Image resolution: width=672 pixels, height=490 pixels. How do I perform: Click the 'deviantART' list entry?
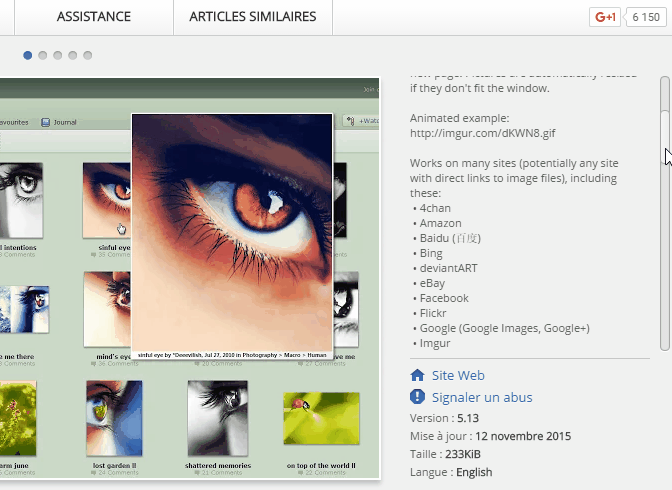[x=448, y=268]
